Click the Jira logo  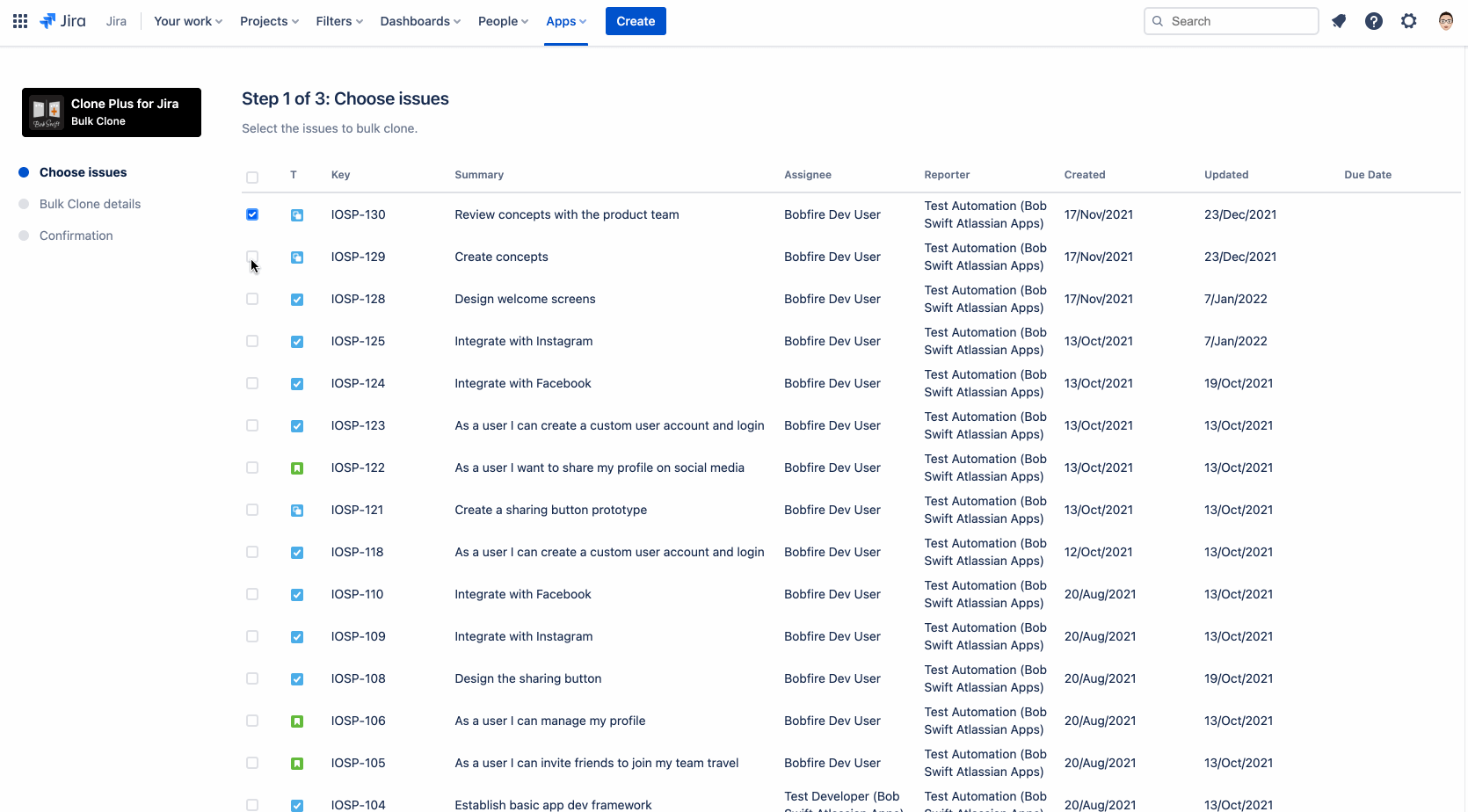(x=62, y=21)
